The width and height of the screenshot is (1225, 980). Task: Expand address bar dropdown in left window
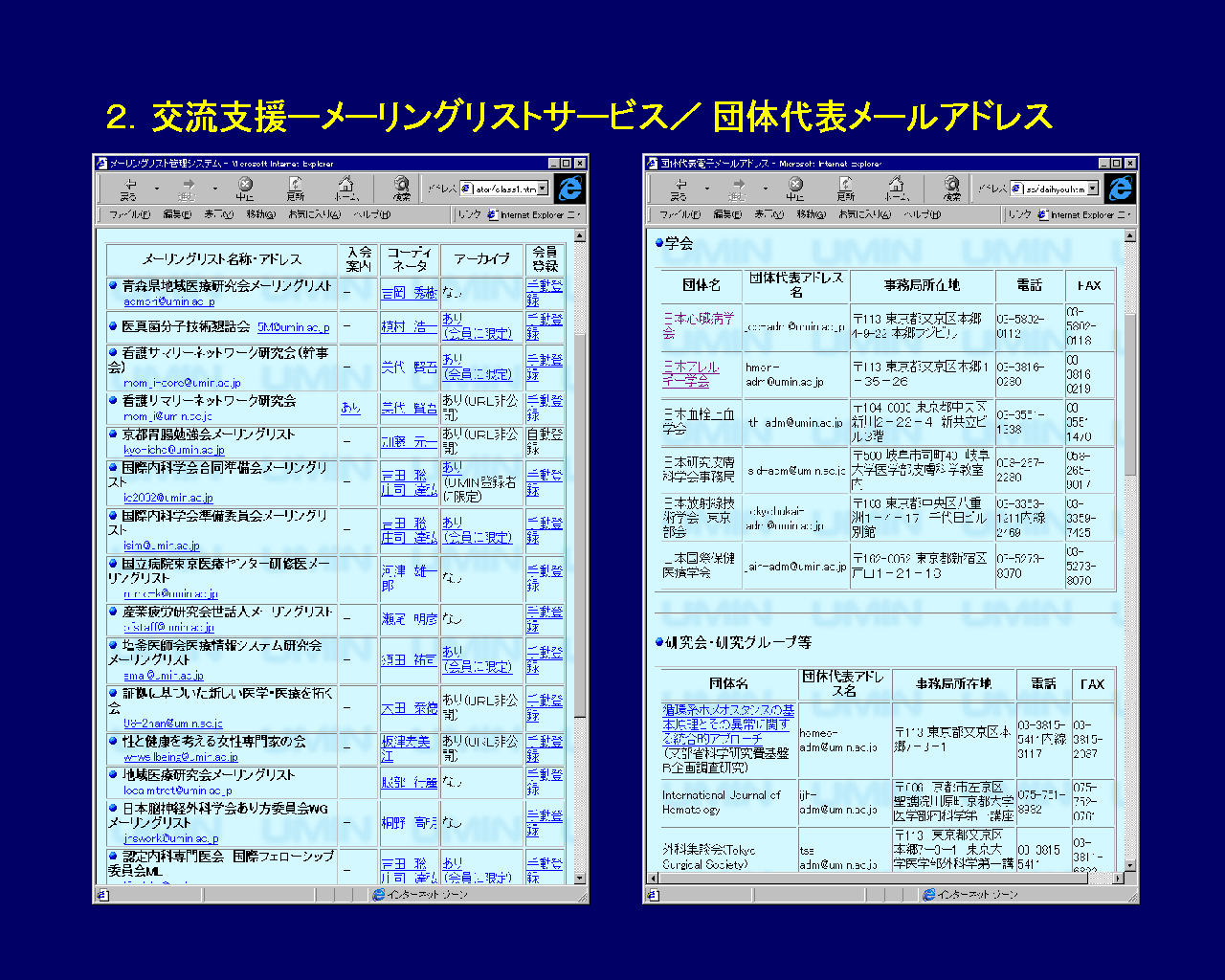(543, 189)
